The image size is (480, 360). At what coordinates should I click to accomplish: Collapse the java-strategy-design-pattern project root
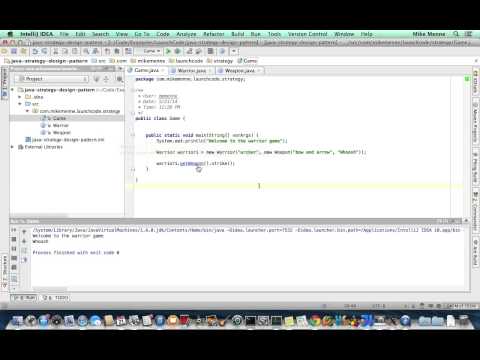(x=12, y=90)
